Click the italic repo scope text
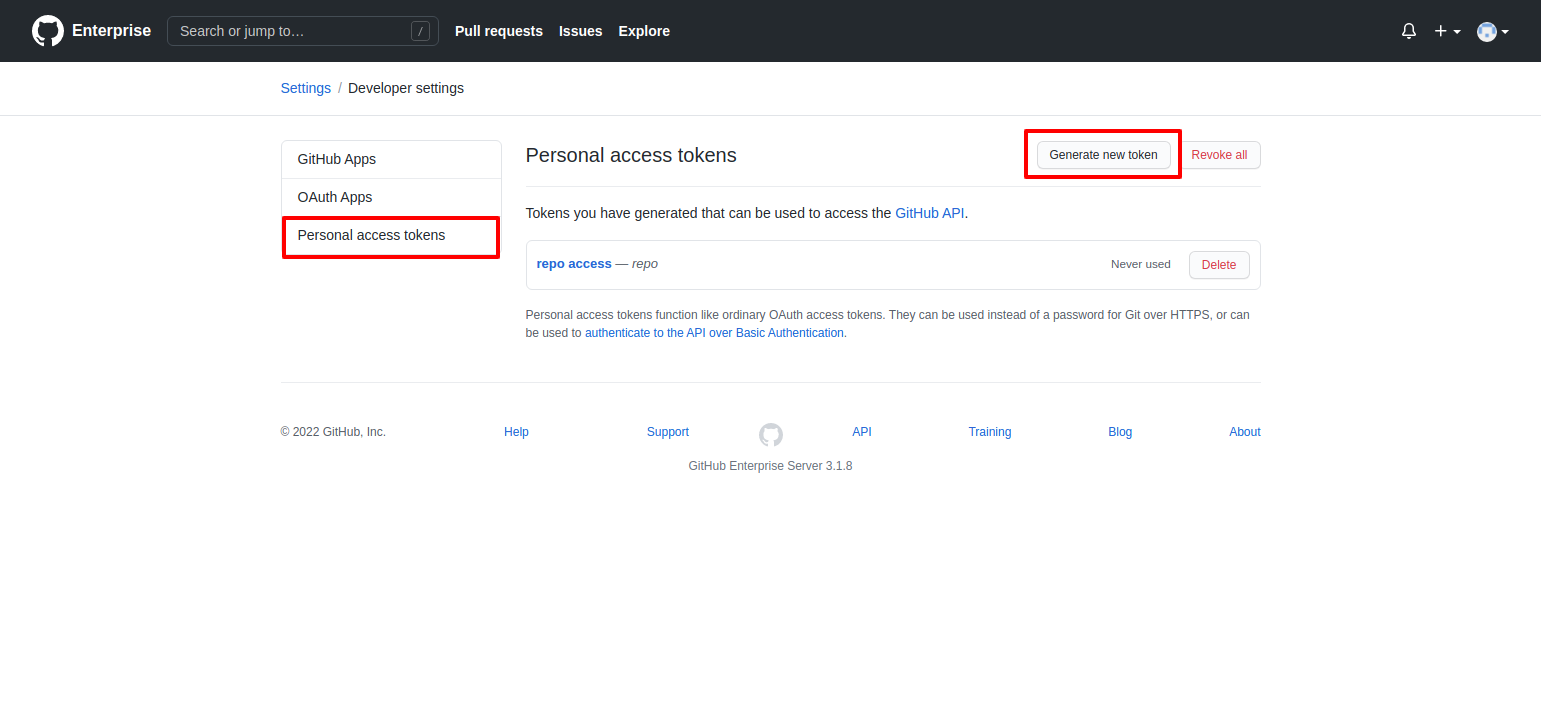1541x707 pixels. point(645,264)
